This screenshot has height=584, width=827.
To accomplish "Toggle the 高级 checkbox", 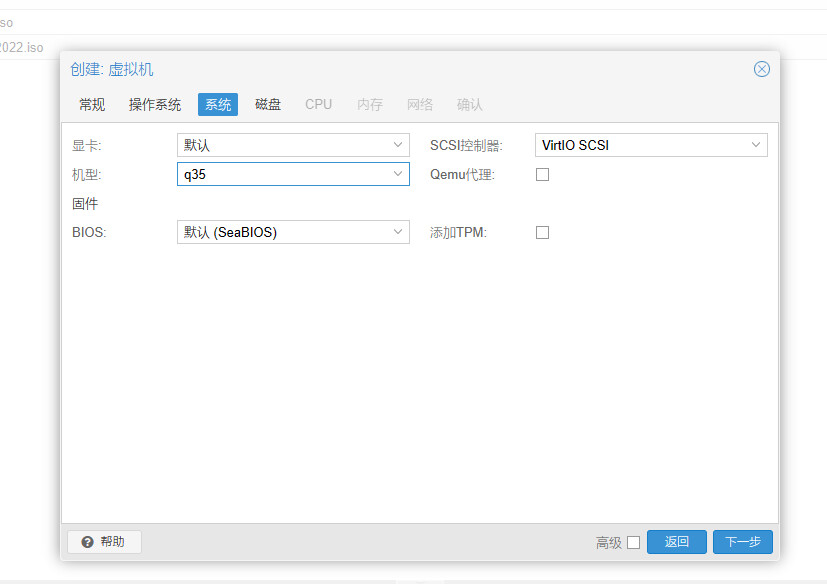I will click(633, 542).
